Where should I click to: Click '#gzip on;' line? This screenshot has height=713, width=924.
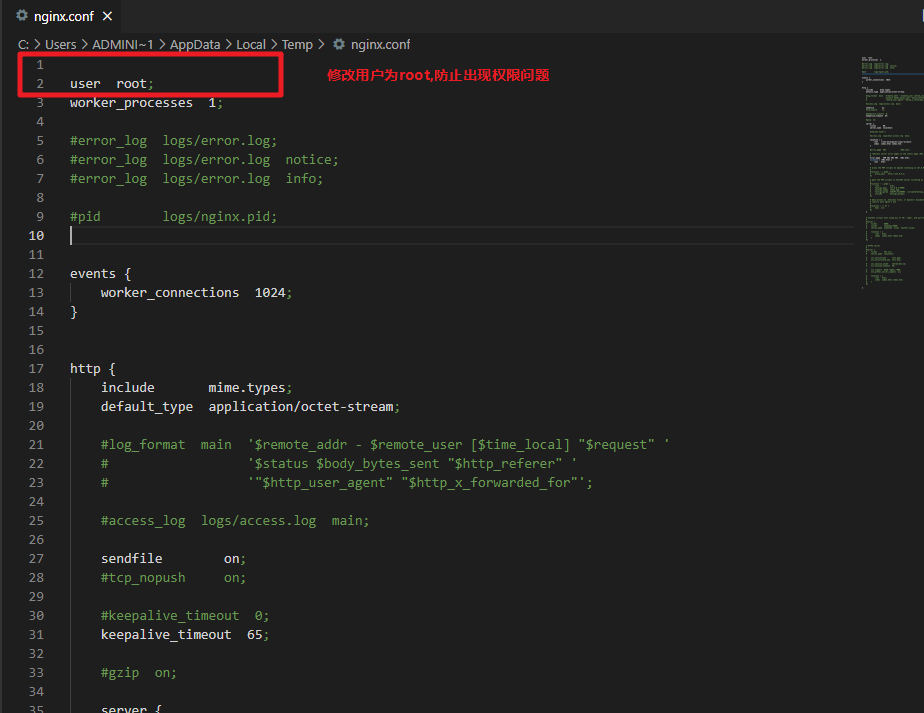click(x=138, y=673)
